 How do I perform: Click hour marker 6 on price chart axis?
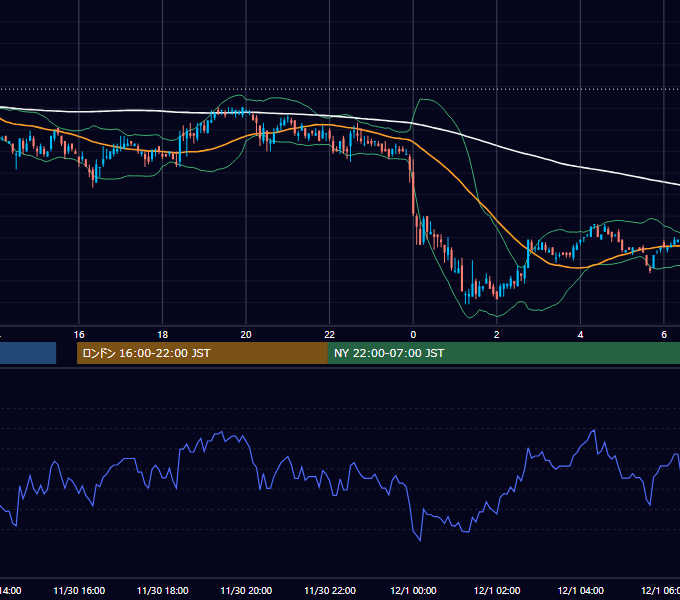tap(664, 335)
